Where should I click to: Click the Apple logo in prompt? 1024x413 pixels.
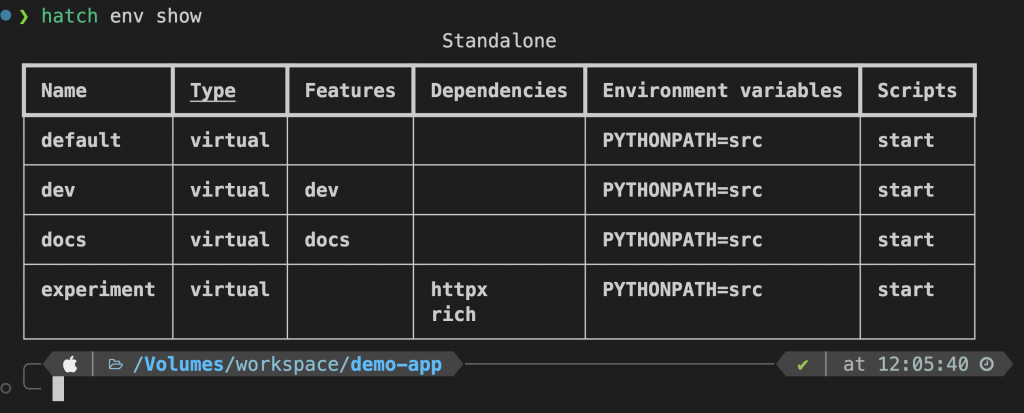tap(69, 364)
